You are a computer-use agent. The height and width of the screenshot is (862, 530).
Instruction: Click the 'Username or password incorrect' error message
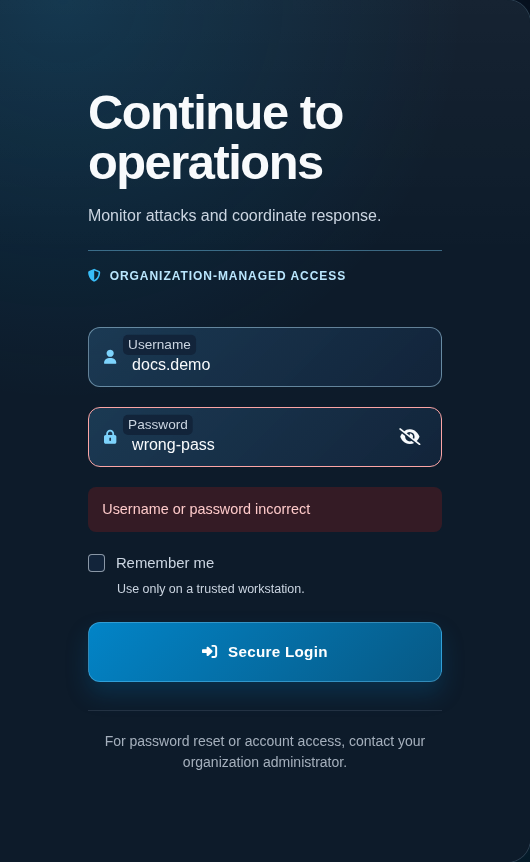pyautogui.click(x=265, y=509)
